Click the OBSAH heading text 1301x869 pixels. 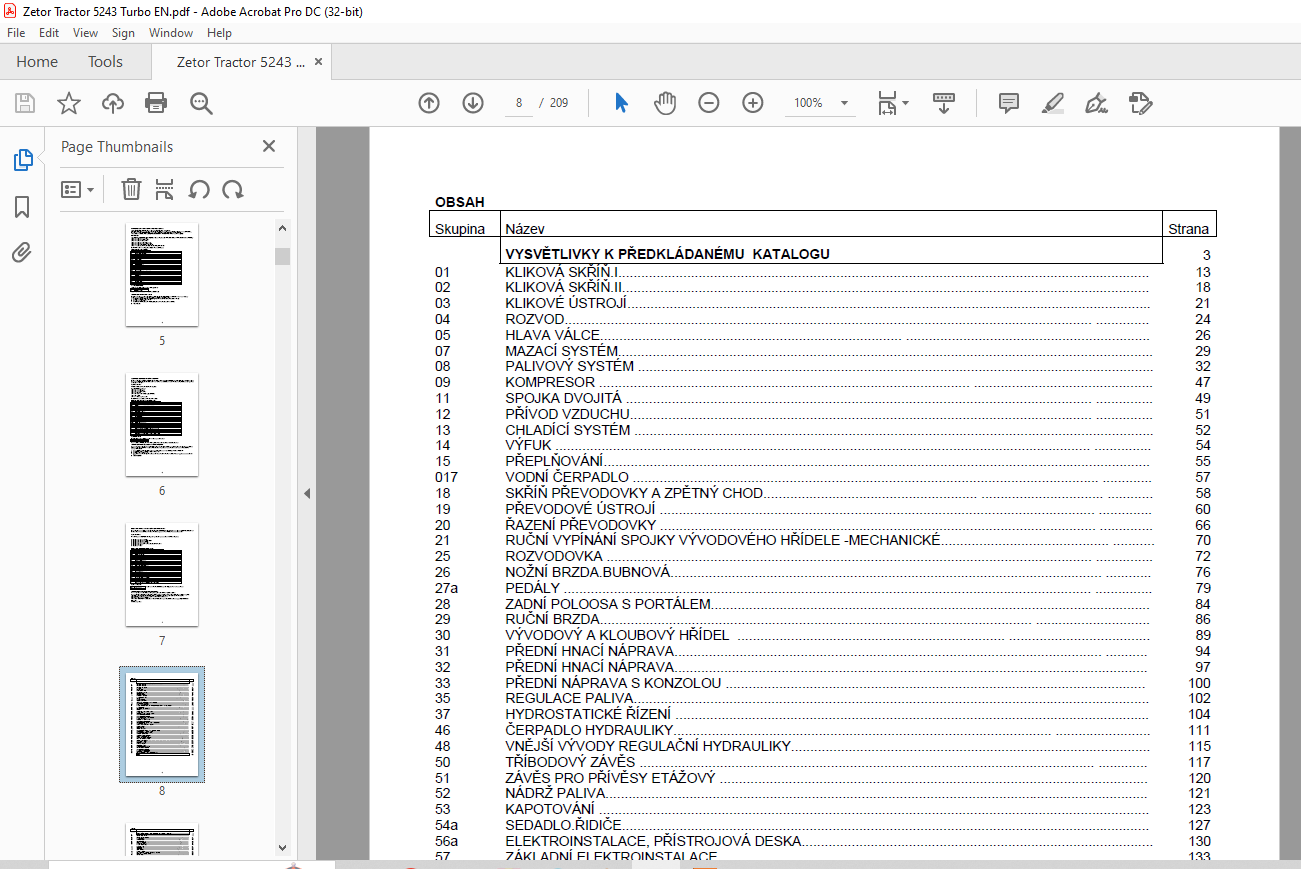(460, 202)
